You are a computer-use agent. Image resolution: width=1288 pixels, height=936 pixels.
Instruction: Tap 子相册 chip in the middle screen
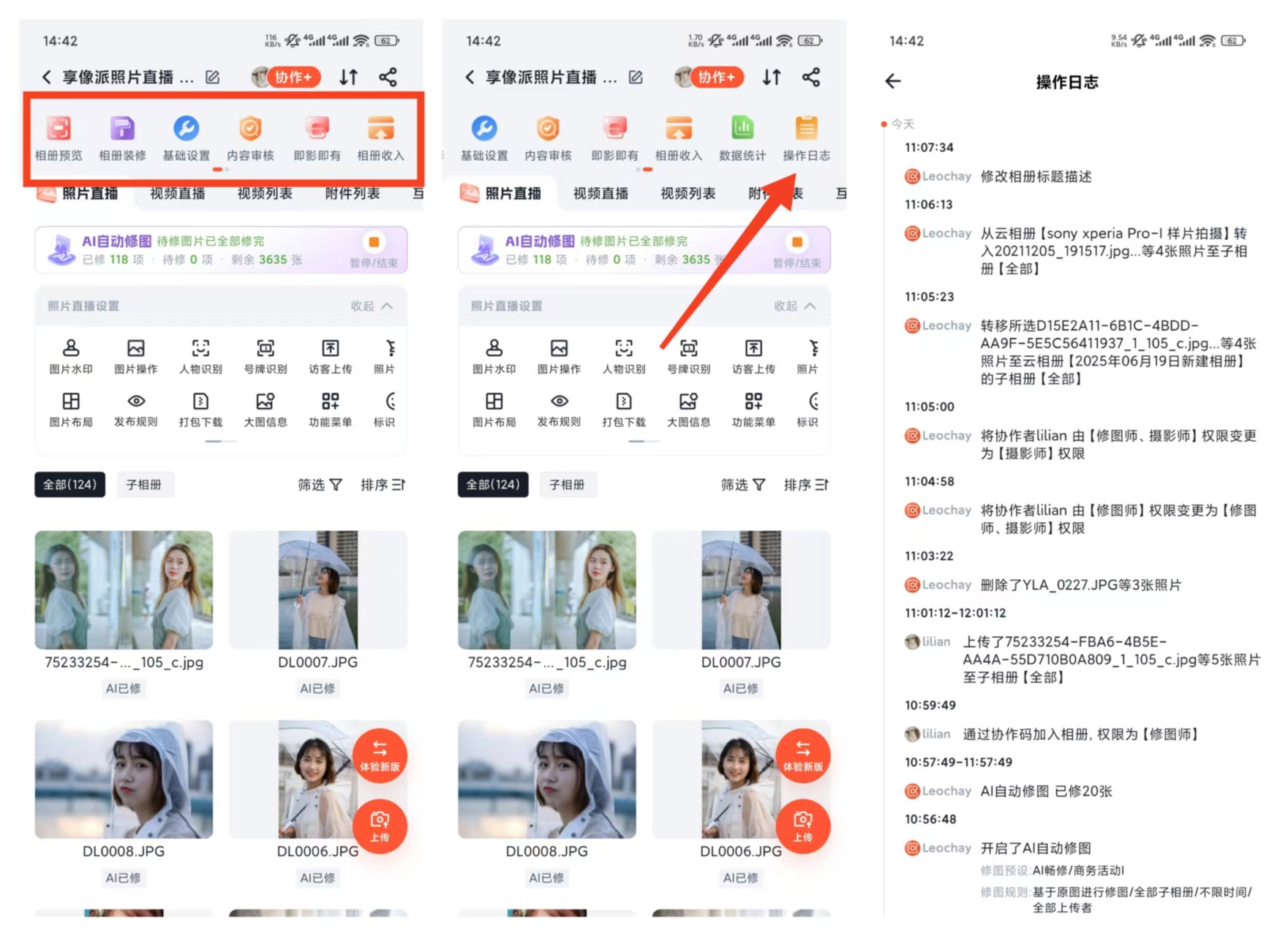(x=568, y=485)
